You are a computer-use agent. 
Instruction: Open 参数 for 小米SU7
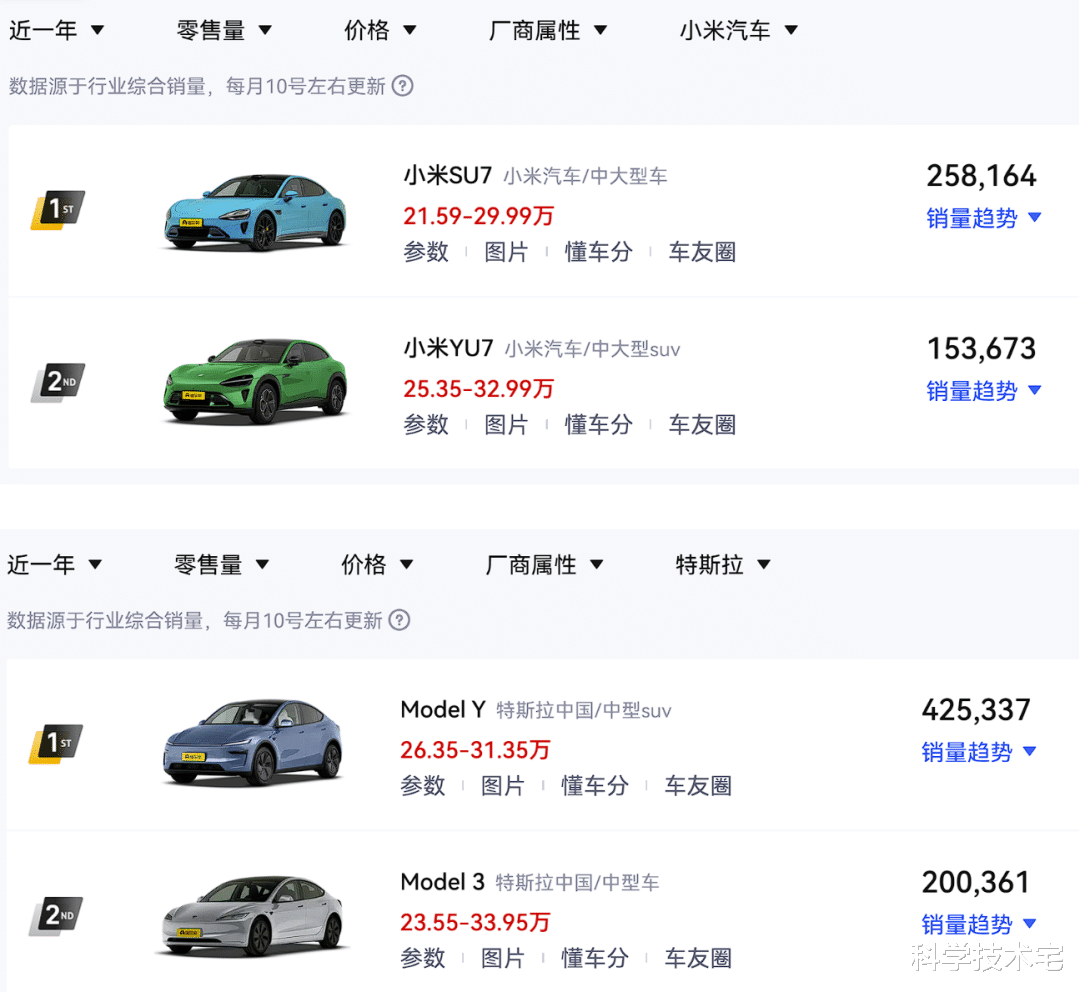tap(426, 252)
